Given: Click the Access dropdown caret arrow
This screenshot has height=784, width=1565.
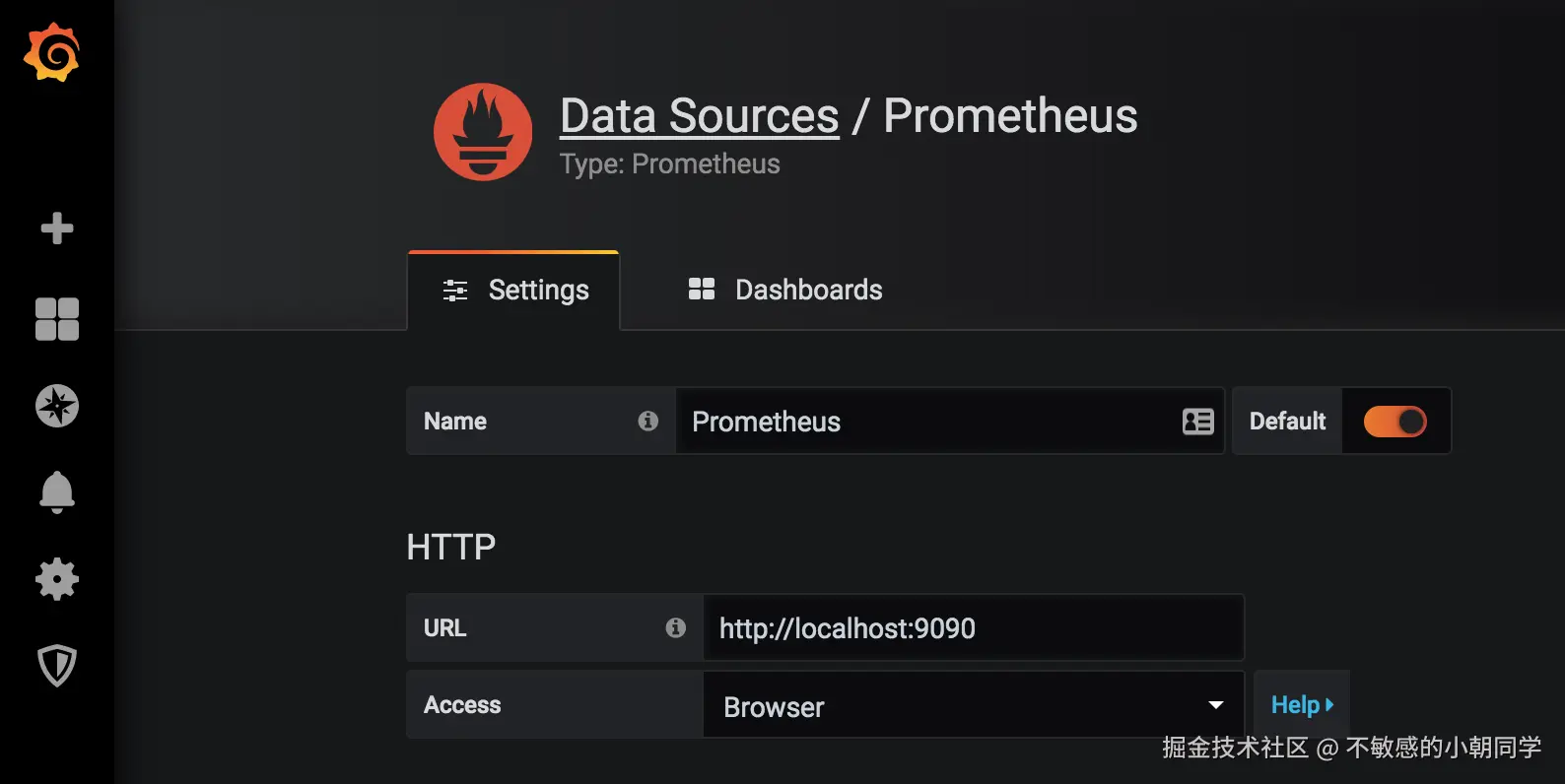Looking at the screenshot, I should click(x=1216, y=705).
